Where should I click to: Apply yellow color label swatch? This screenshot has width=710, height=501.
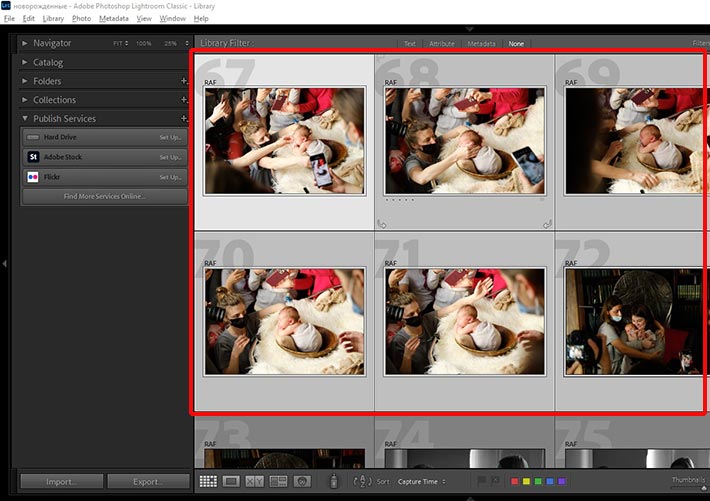526,481
